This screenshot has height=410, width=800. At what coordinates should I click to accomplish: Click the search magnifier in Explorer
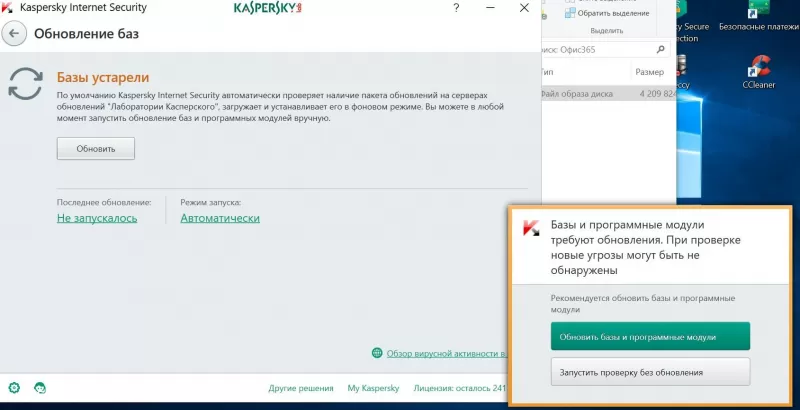(x=661, y=49)
